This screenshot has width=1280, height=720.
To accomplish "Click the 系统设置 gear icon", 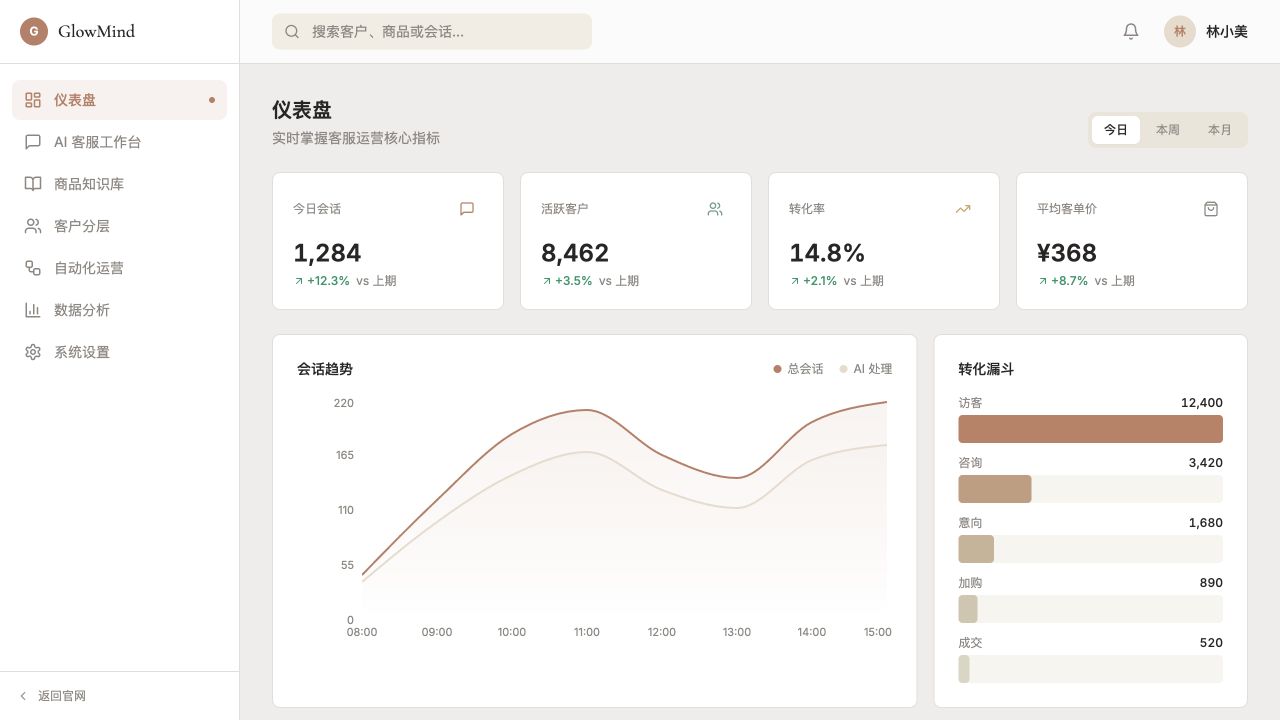I will (x=33, y=352).
